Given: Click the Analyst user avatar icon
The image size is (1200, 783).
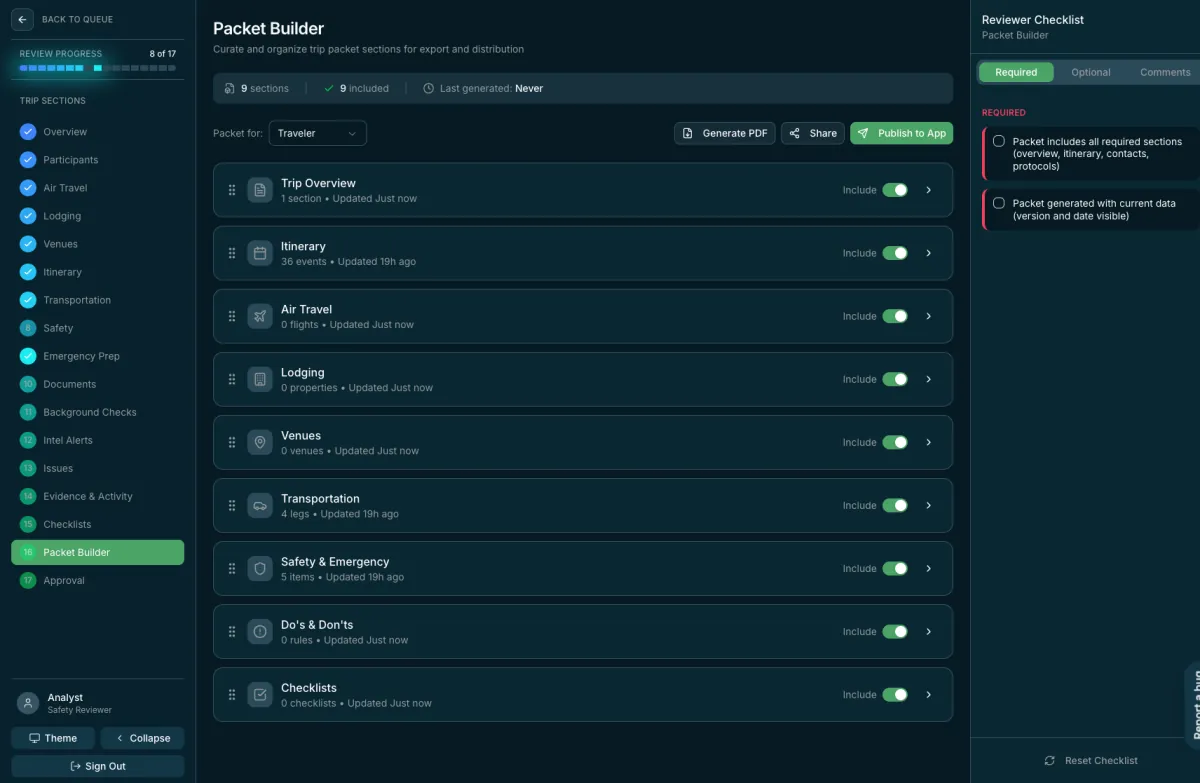Looking at the screenshot, I should 28,703.
